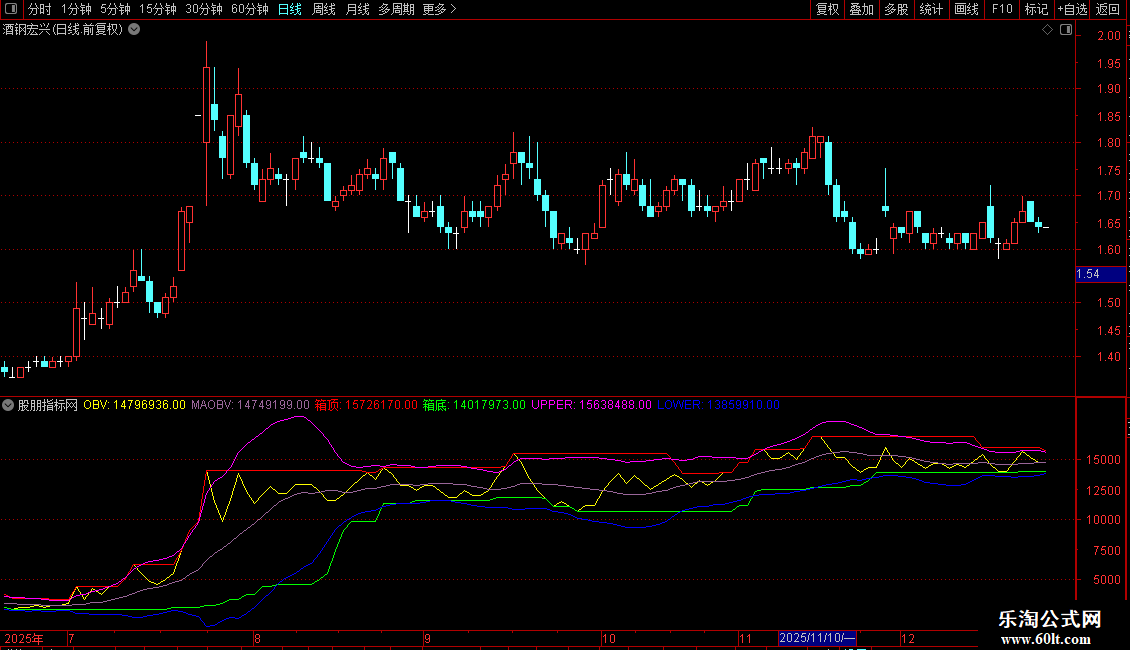Expand dropdown next to 酒钢宏兴 title
This screenshot has width=1130, height=650.
134,30
